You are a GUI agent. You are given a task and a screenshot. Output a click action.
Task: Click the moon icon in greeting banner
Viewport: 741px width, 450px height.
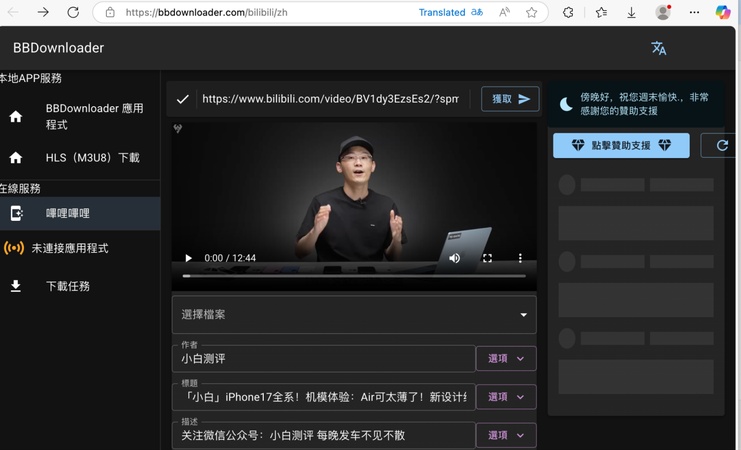[566, 104]
